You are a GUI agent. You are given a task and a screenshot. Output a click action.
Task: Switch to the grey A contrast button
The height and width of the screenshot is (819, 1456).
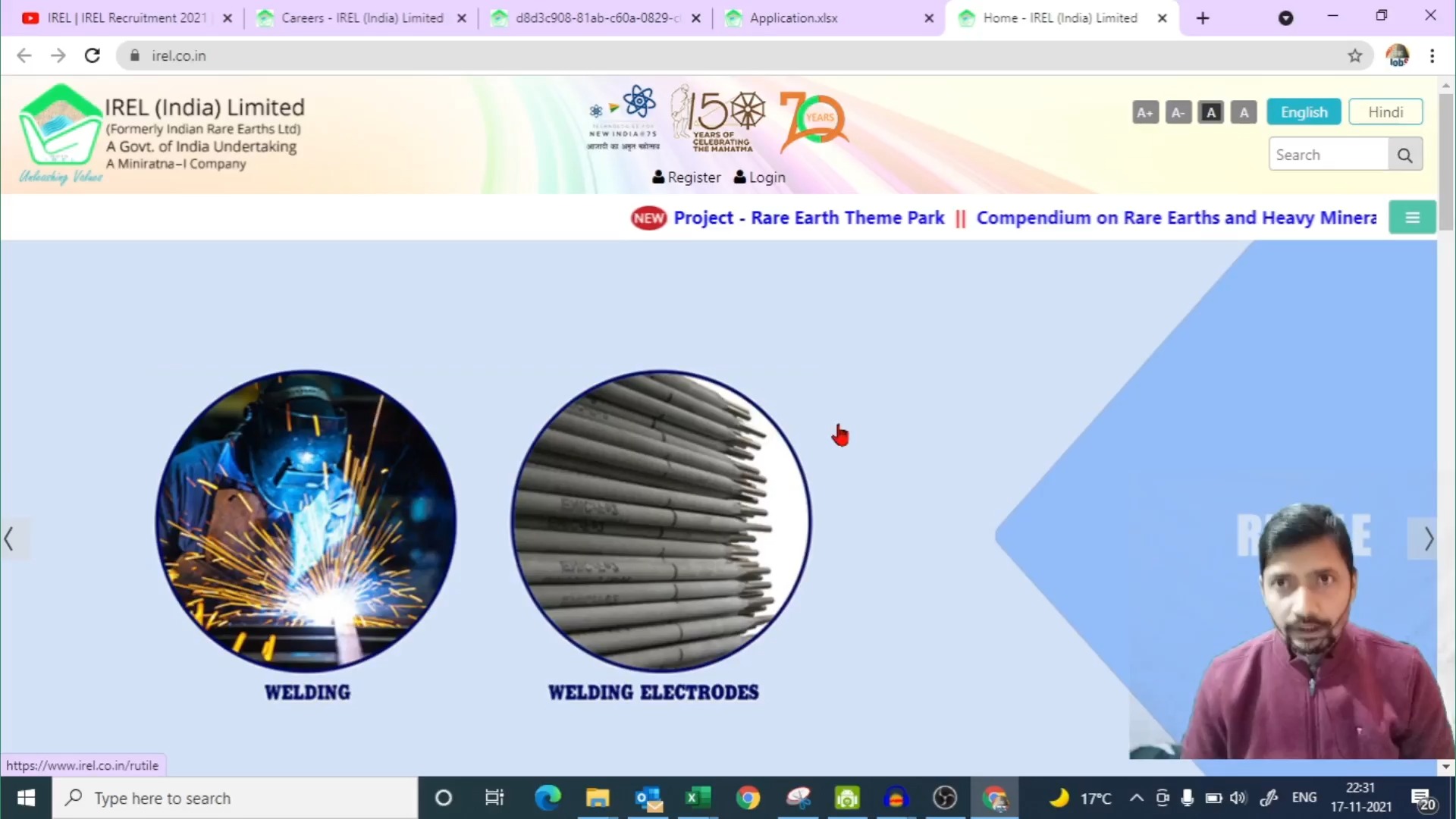coord(1244,112)
